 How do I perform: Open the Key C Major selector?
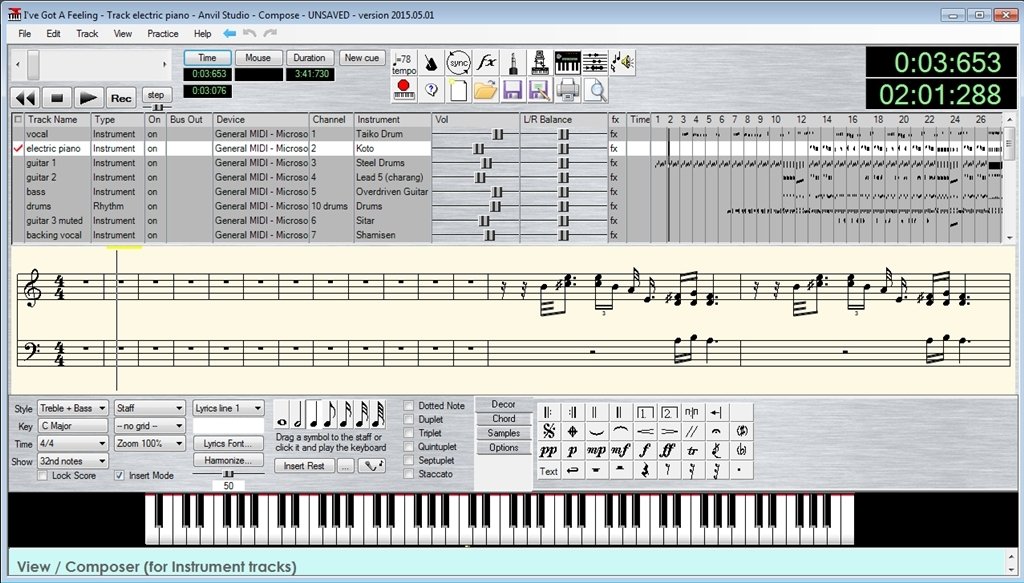tap(72, 426)
